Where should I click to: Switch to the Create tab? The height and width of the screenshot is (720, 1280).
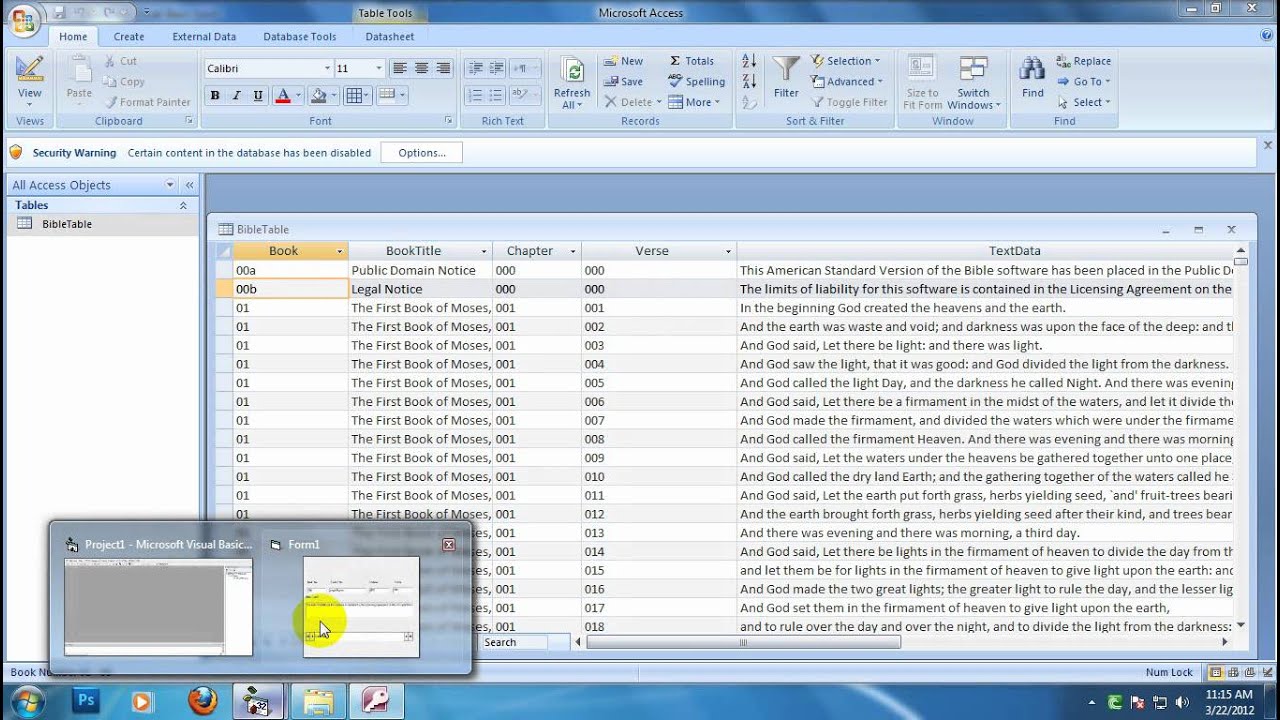(x=128, y=37)
